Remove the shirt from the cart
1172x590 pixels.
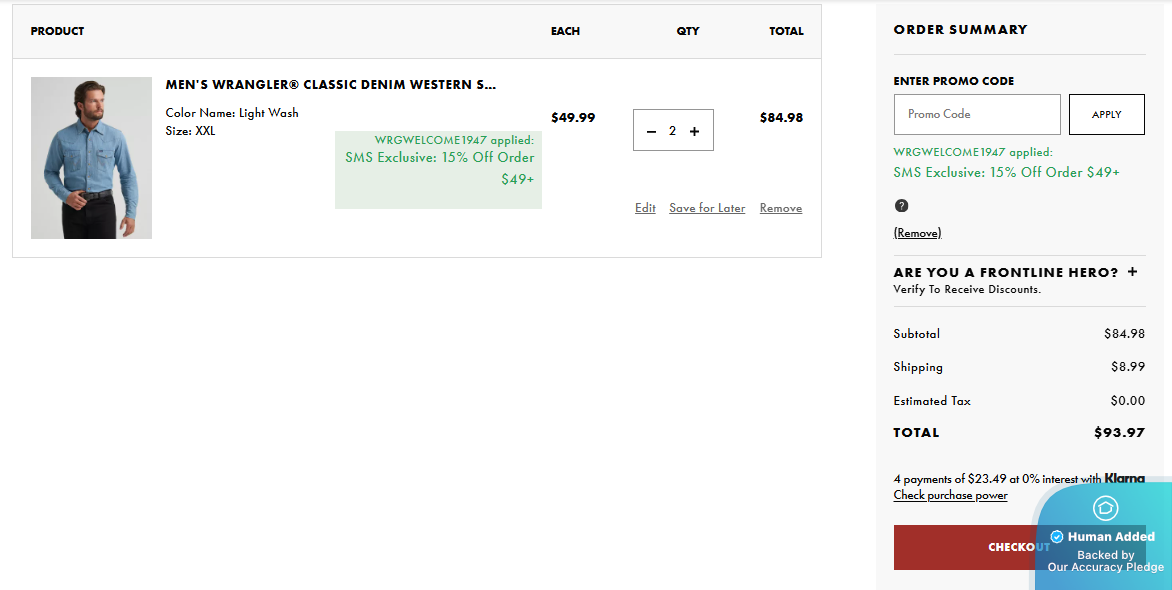pyautogui.click(x=781, y=208)
